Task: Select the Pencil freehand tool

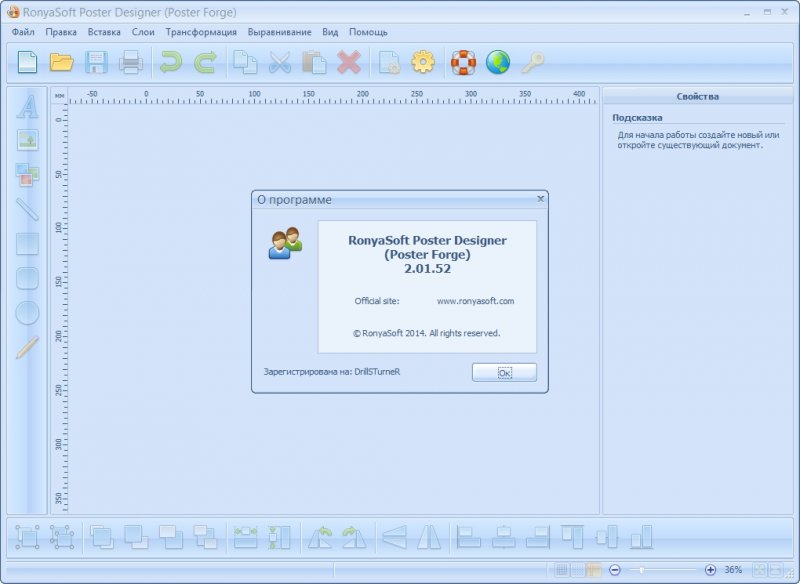Action: 28,347
